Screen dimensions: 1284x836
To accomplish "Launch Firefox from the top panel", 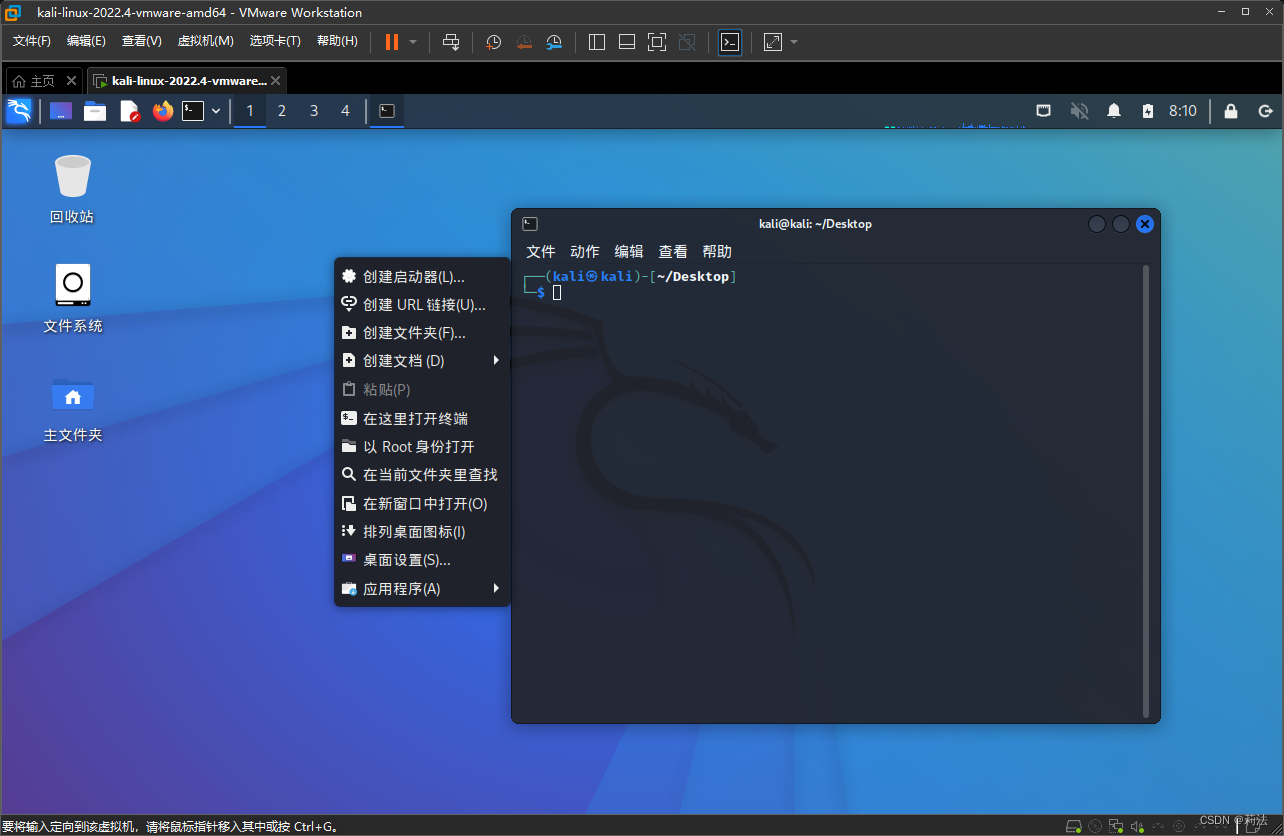I will [164, 111].
